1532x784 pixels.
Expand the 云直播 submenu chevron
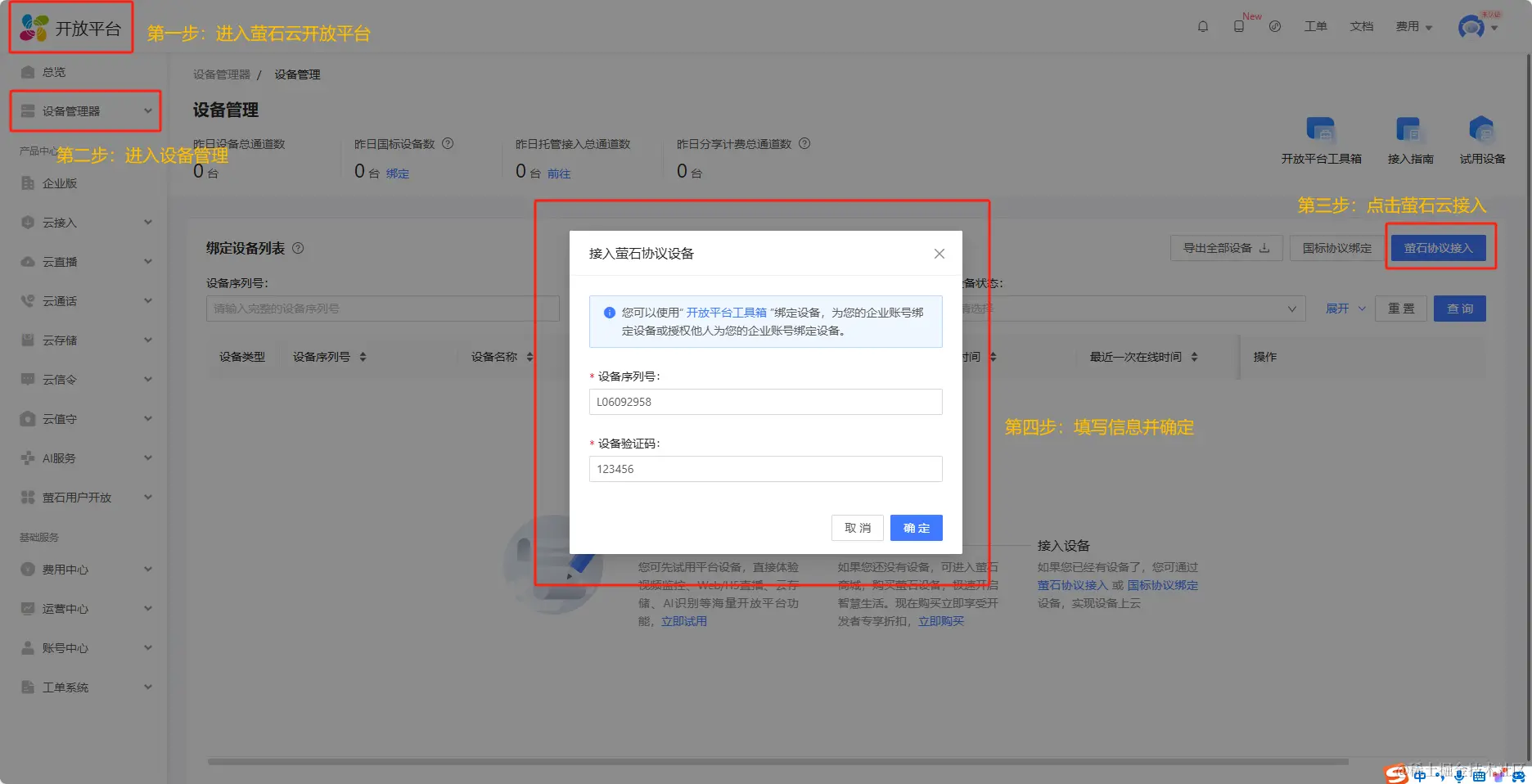[x=148, y=261]
